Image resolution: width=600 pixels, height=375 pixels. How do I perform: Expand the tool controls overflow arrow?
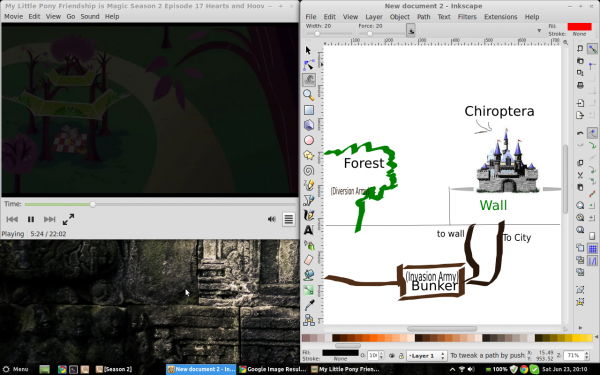(x=539, y=31)
